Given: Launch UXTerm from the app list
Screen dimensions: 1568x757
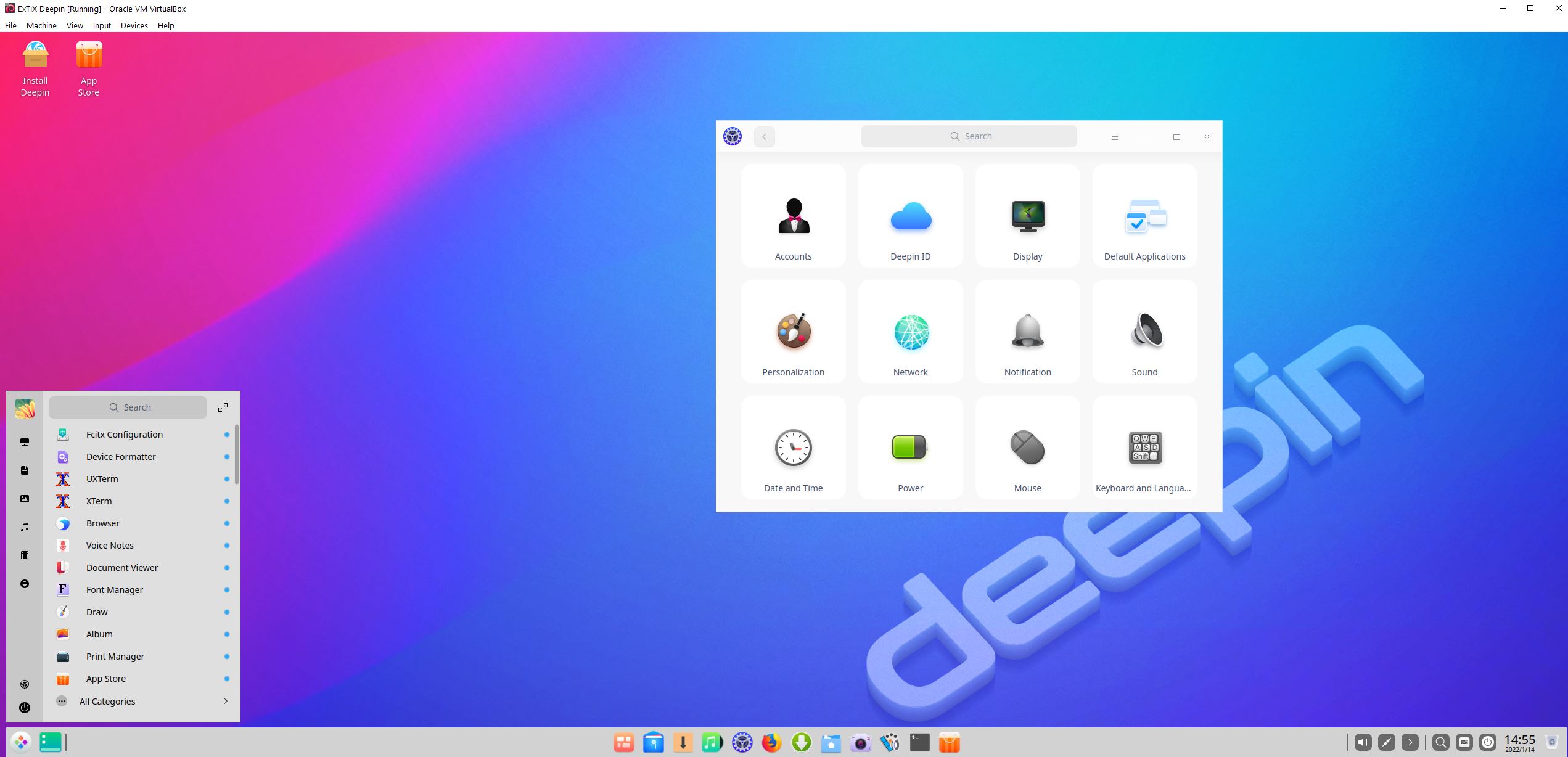Looking at the screenshot, I should click(x=142, y=479).
